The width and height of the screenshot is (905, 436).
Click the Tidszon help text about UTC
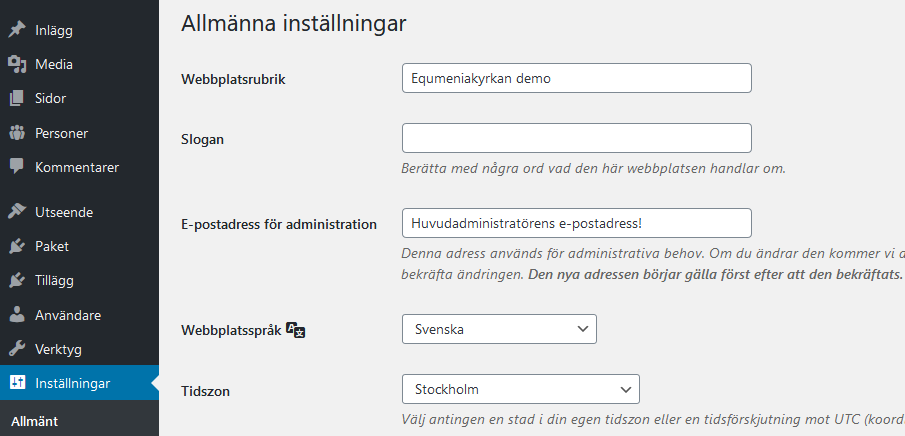653,418
